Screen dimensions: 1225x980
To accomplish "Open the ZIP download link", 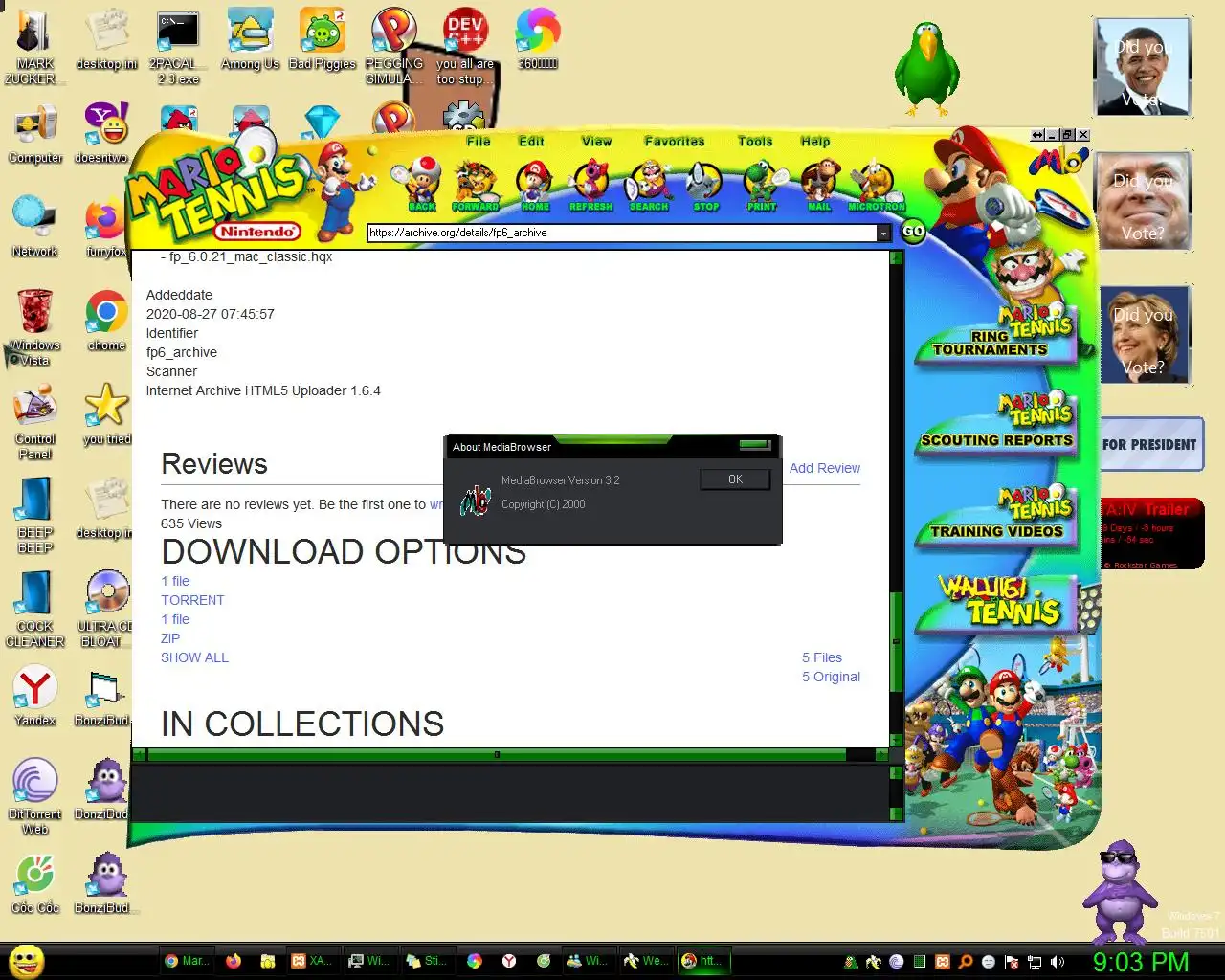I will click(170, 638).
